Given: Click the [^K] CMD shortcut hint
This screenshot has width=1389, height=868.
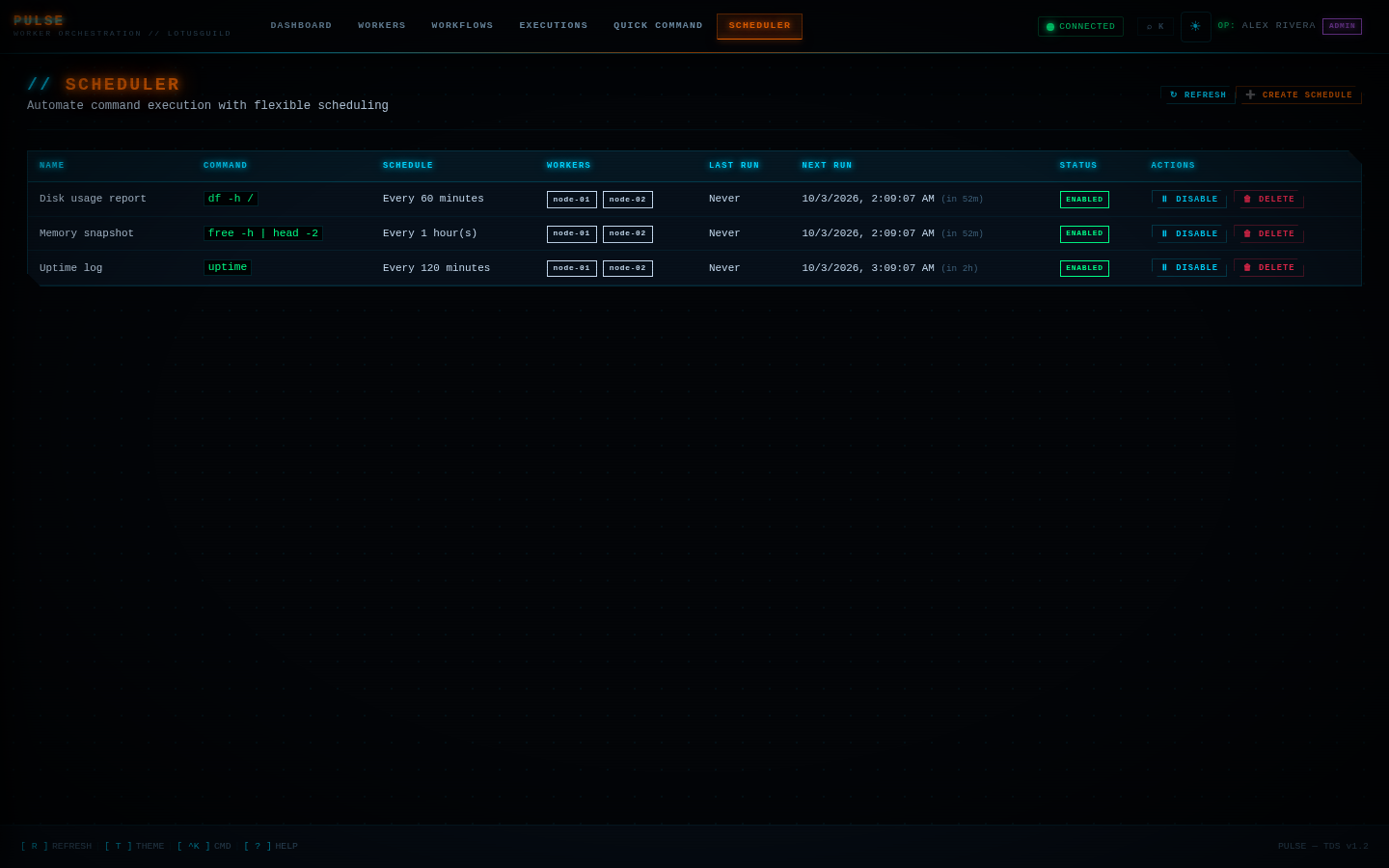Looking at the screenshot, I should pos(204,847).
